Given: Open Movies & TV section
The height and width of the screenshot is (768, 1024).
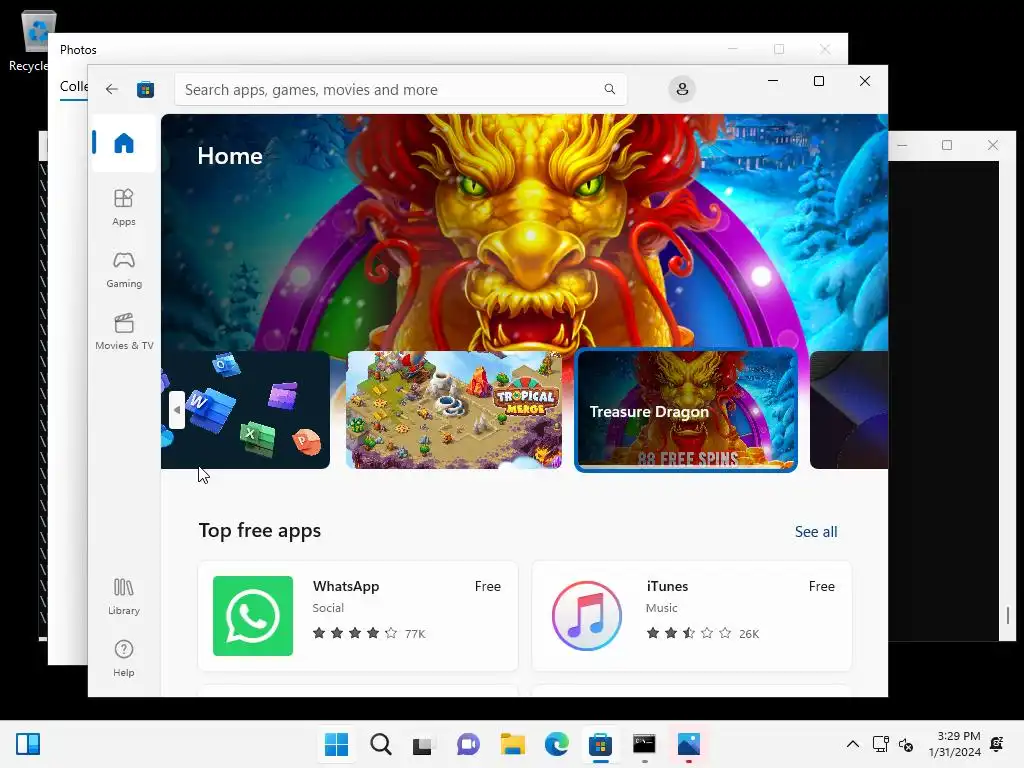Looking at the screenshot, I should pyautogui.click(x=124, y=331).
